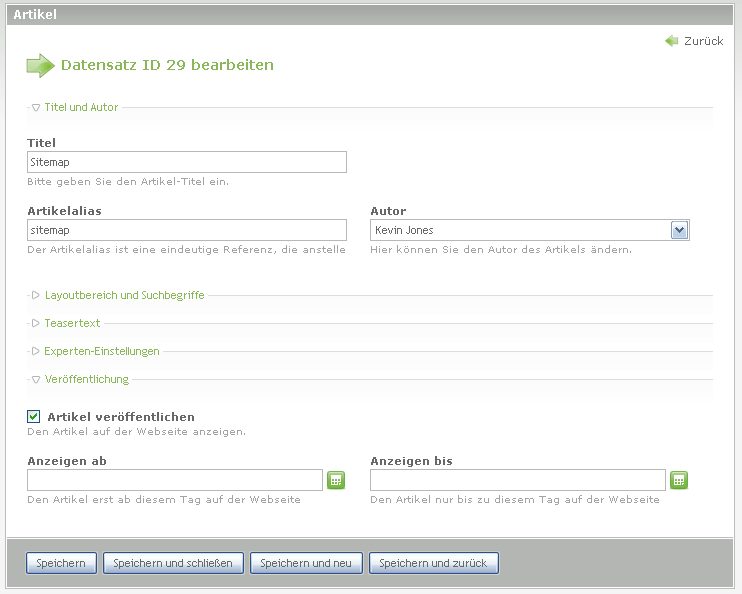Viewport: 742px width, 594px height.
Task: Expand the Teasertext section
Action: (72, 323)
